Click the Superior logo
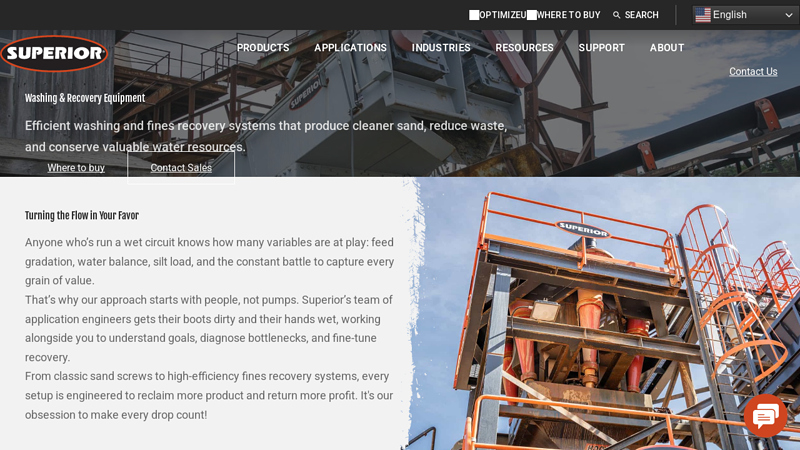The height and width of the screenshot is (450, 800). [54, 53]
